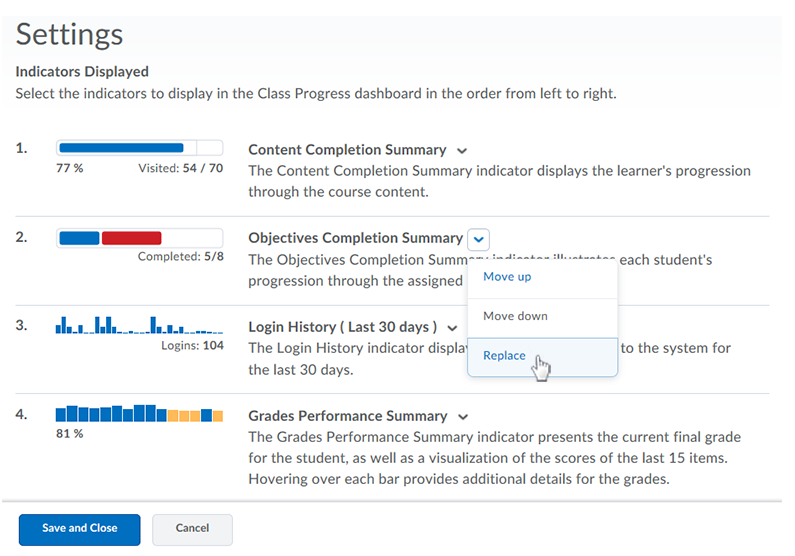
Task: Select Replace in the context menu
Action: click(504, 356)
